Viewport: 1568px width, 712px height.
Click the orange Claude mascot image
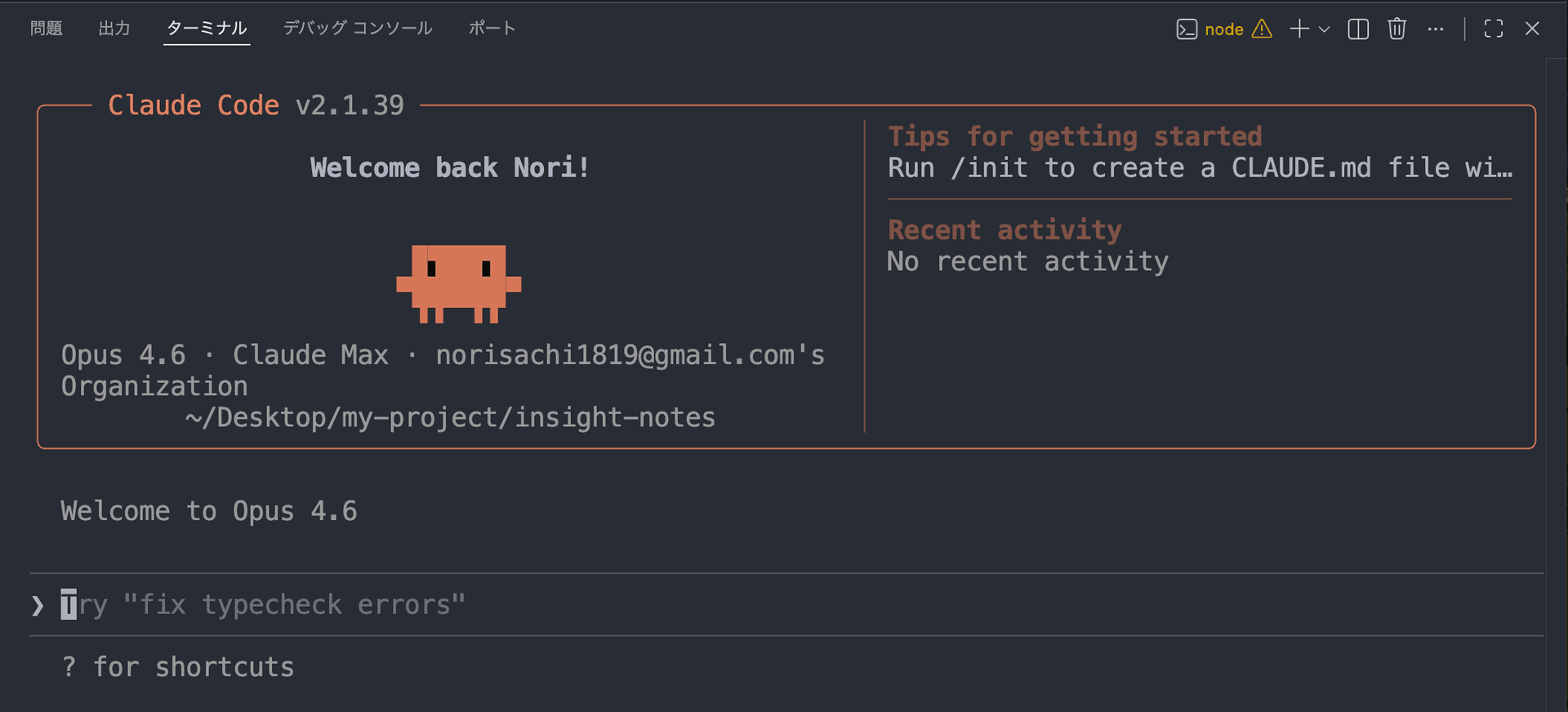point(458,283)
